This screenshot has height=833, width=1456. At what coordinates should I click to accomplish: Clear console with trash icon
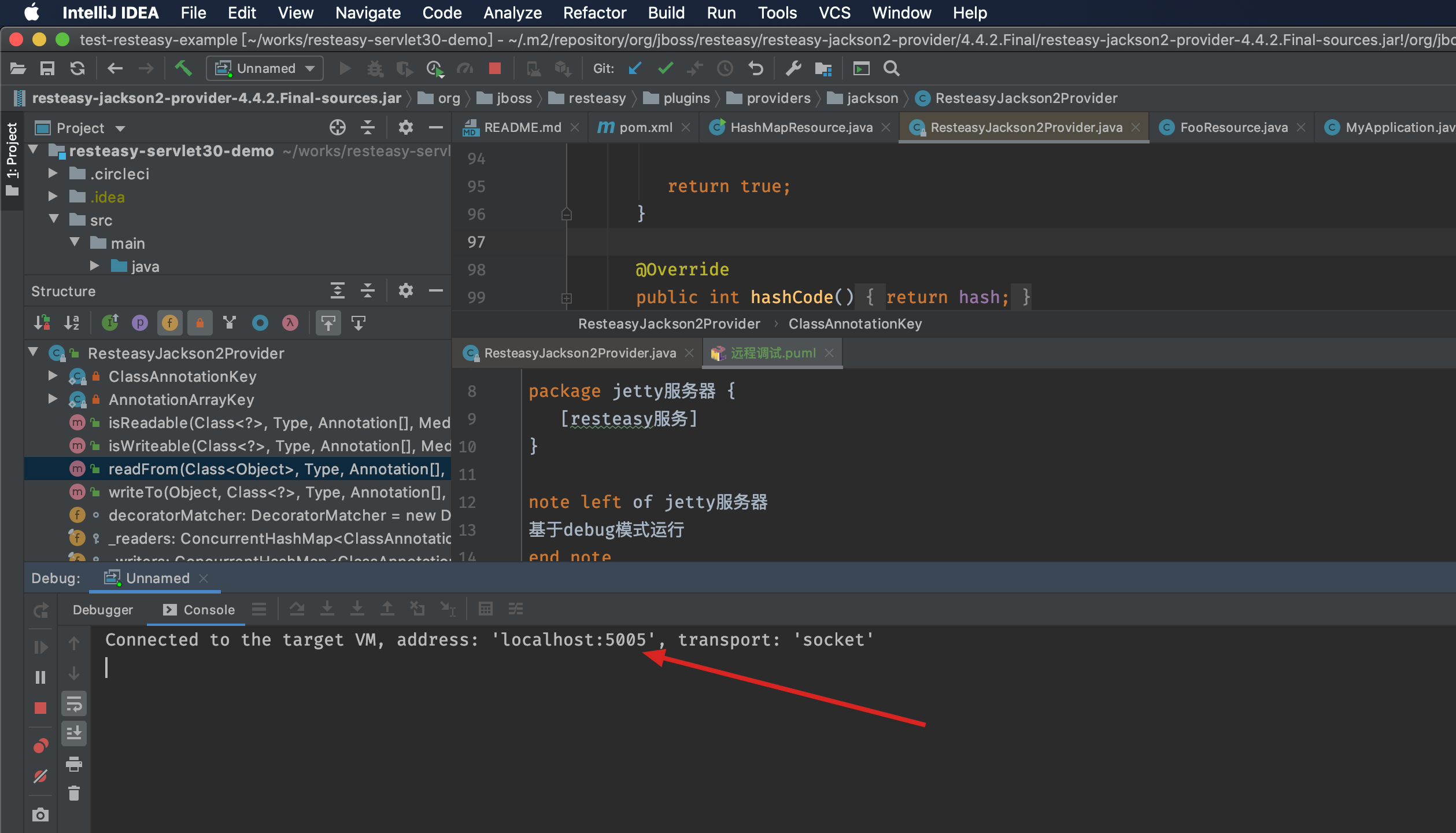pyautogui.click(x=74, y=793)
